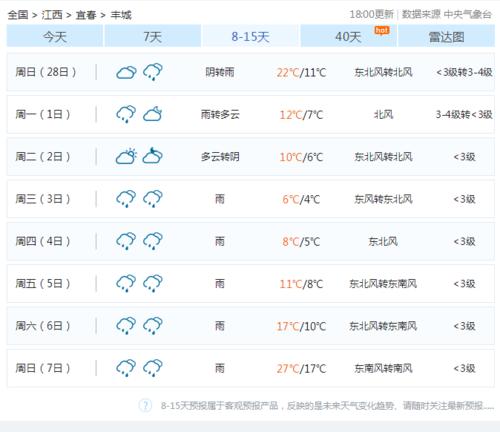Switch to the 7天 forecast tab
Screen dimensions: 500x432
(153, 36)
